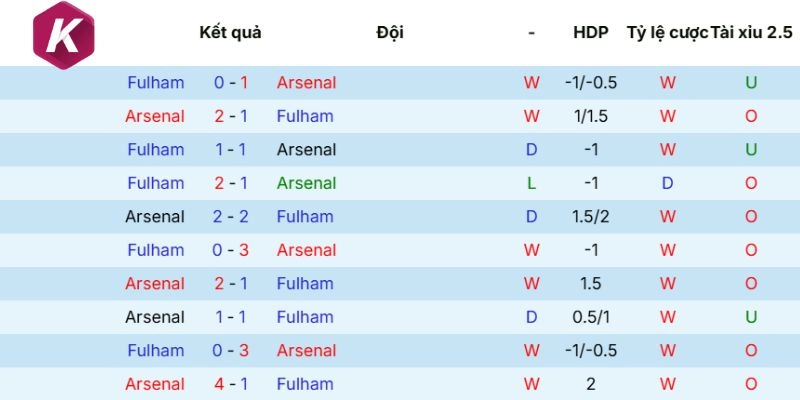Select the 1.5/2 handicap value
Screen dimensions: 800x400
pos(590,217)
